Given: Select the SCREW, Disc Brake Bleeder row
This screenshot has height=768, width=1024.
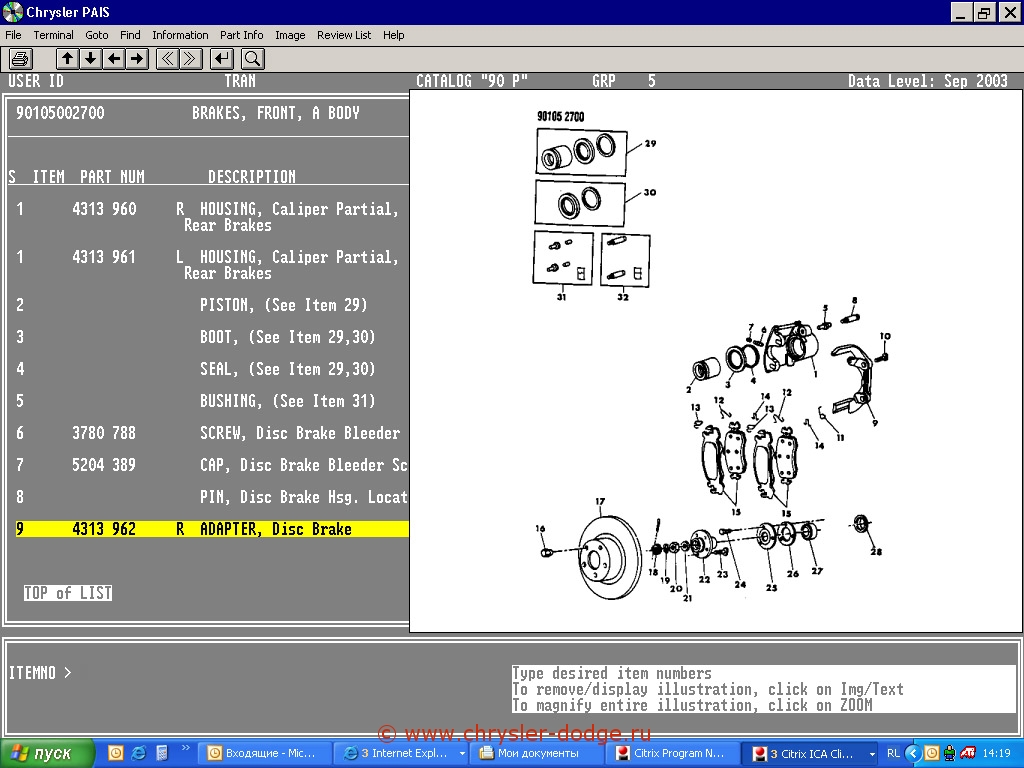Looking at the screenshot, I should (208, 433).
